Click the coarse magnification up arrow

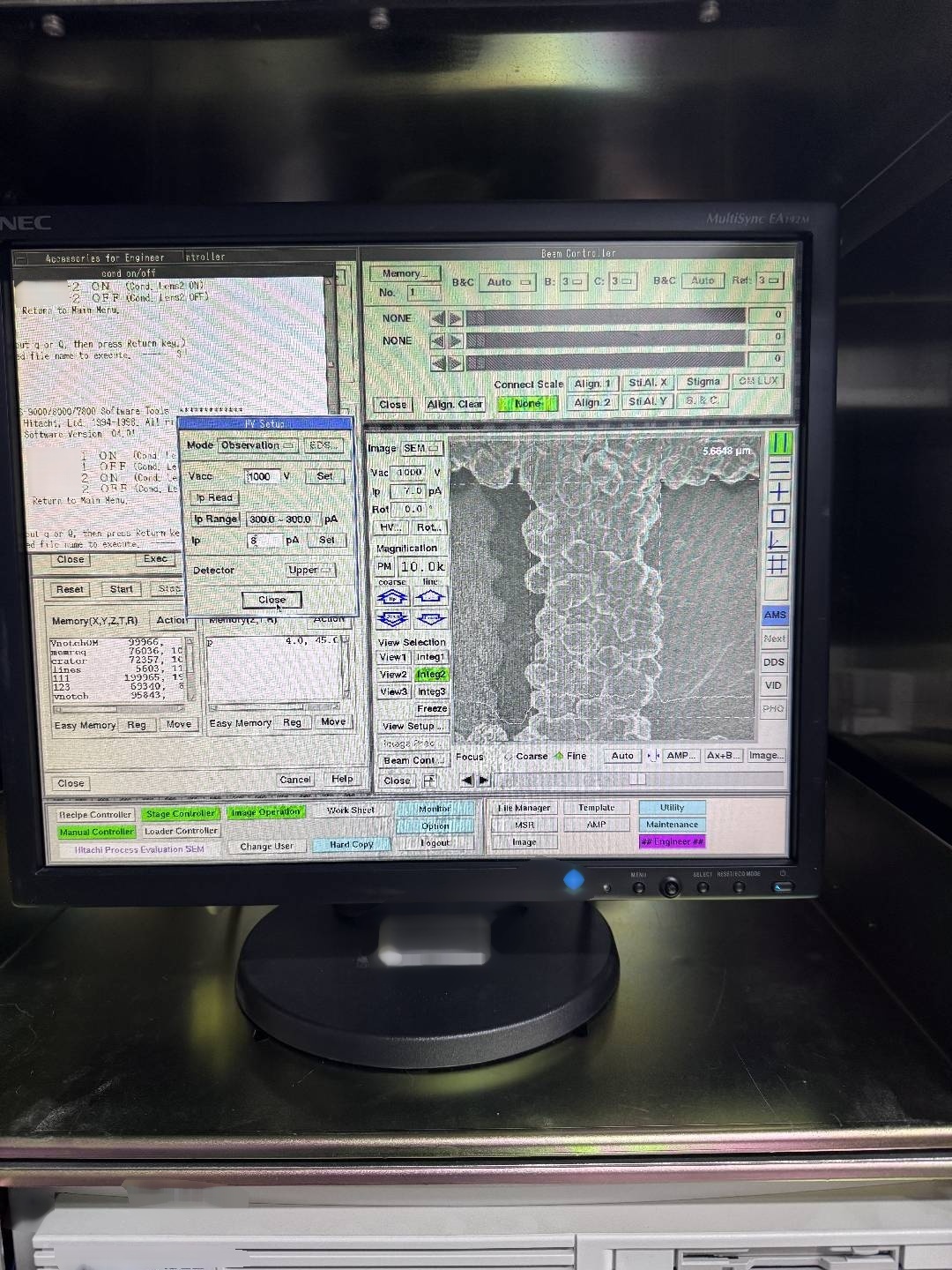[390, 596]
